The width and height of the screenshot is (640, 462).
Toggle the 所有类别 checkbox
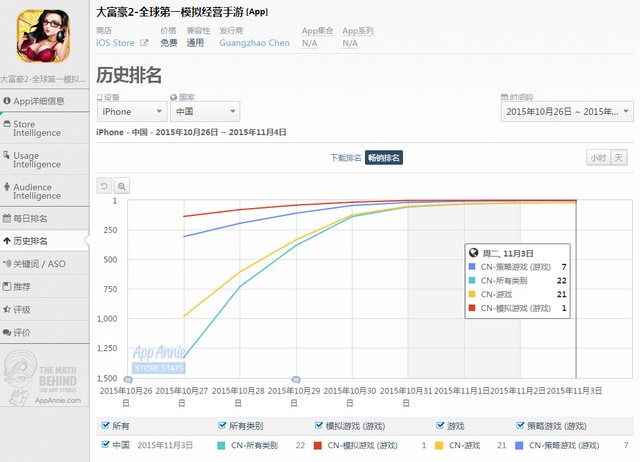[x=222, y=426]
